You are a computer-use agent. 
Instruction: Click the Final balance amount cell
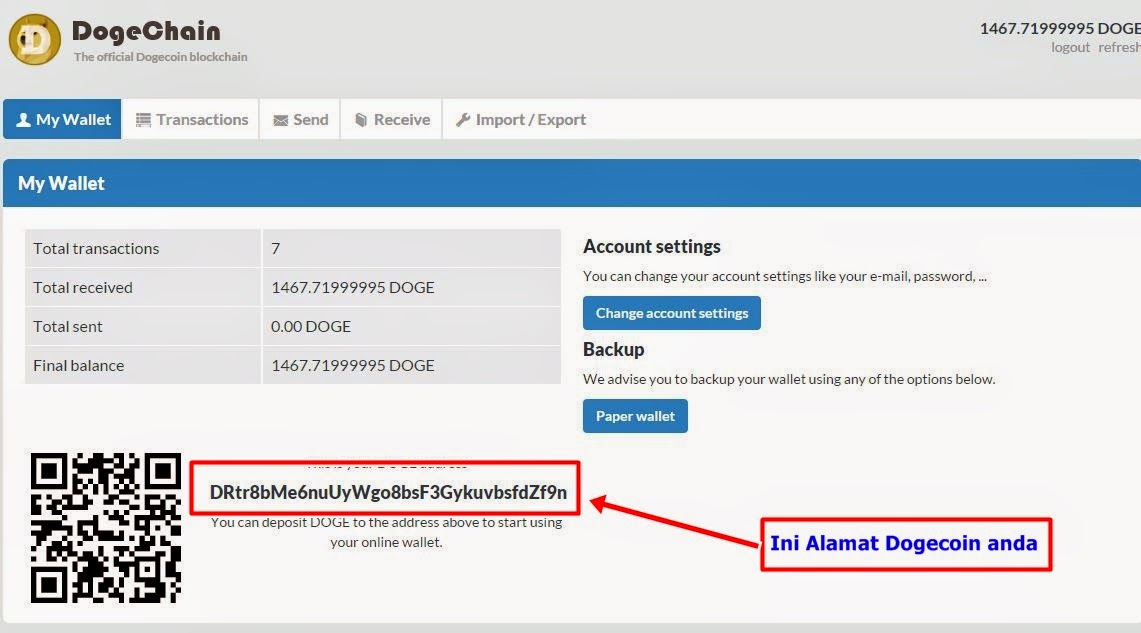[x=411, y=365]
